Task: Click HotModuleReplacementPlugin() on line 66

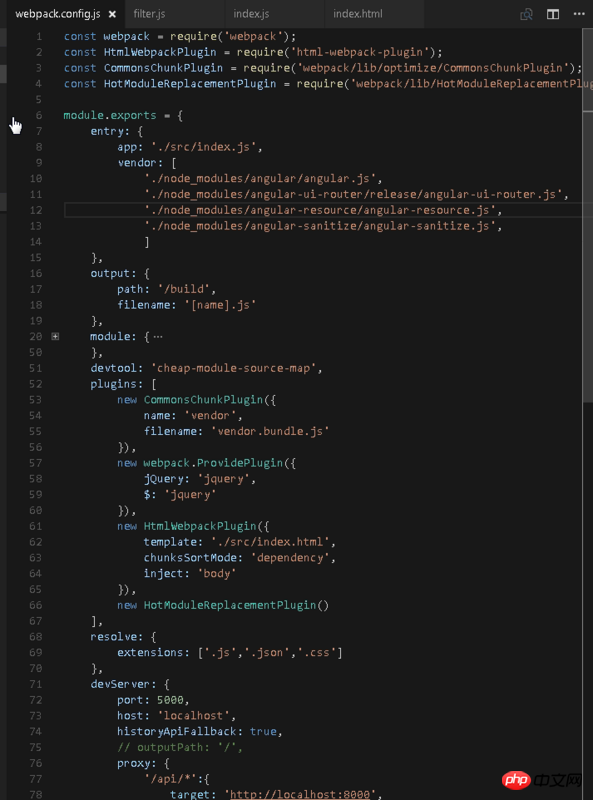Action: (236, 605)
